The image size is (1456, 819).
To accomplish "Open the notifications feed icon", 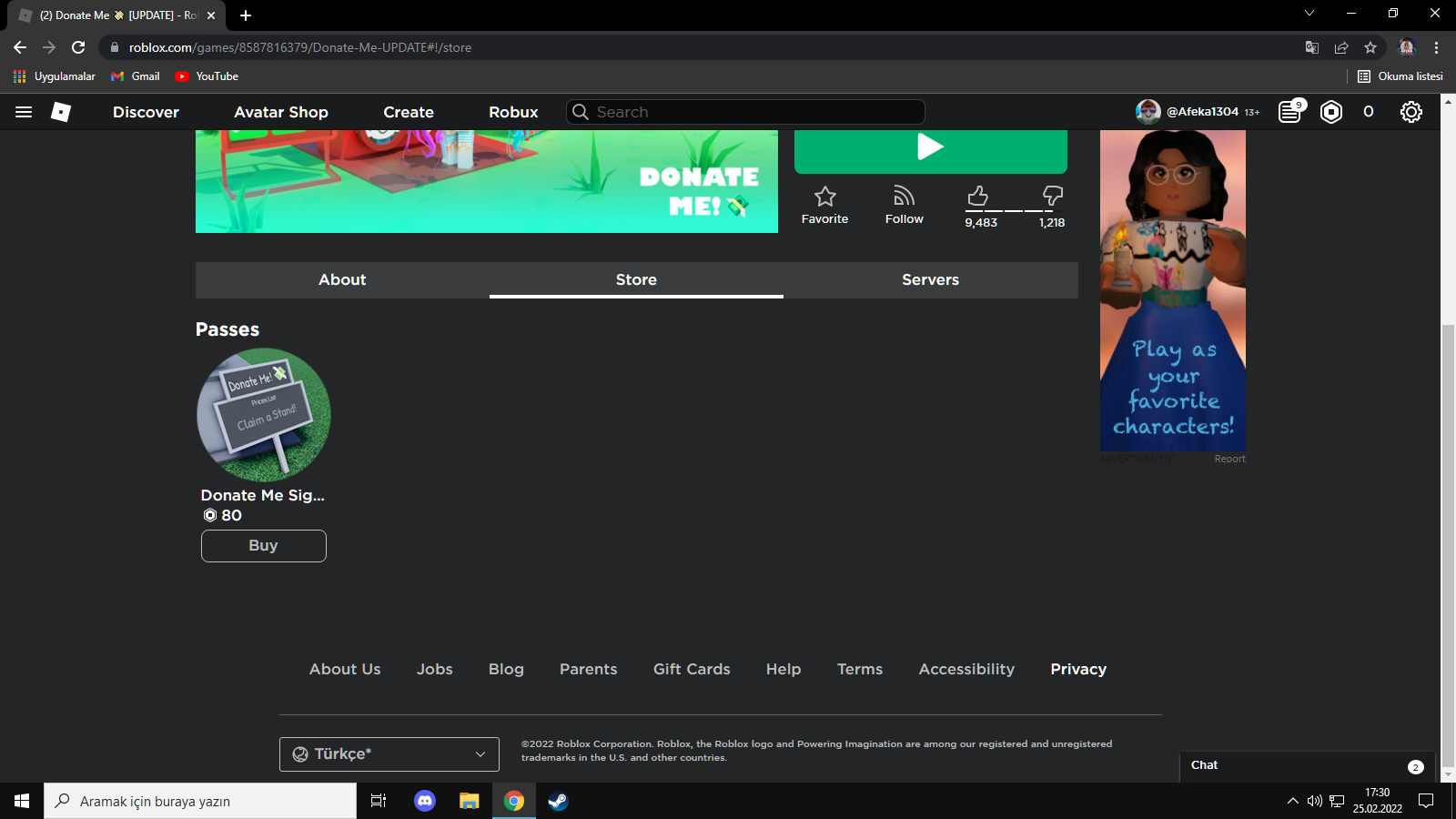I will [1290, 112].
